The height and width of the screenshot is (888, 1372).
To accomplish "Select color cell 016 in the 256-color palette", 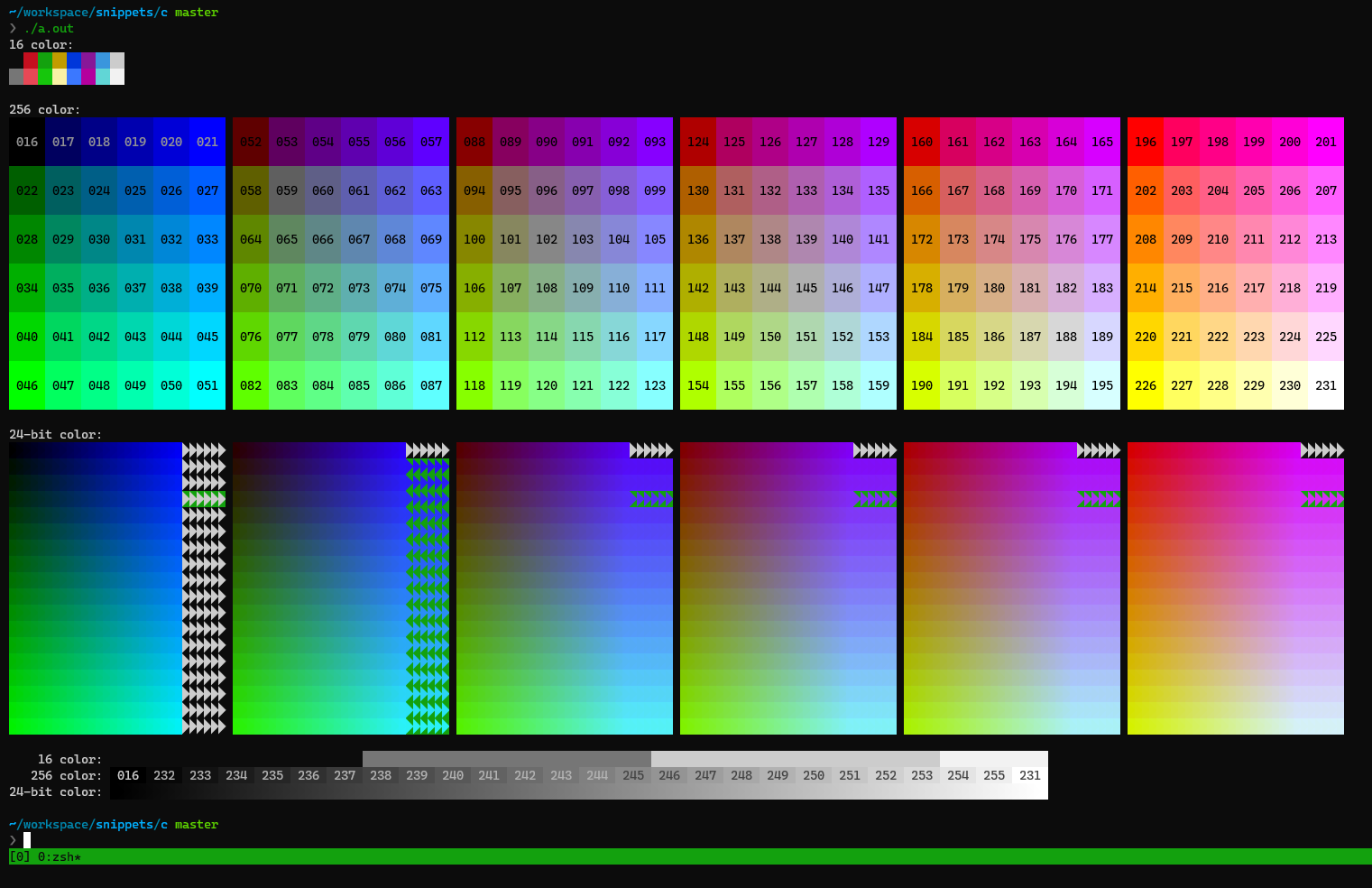I will 27,142.
